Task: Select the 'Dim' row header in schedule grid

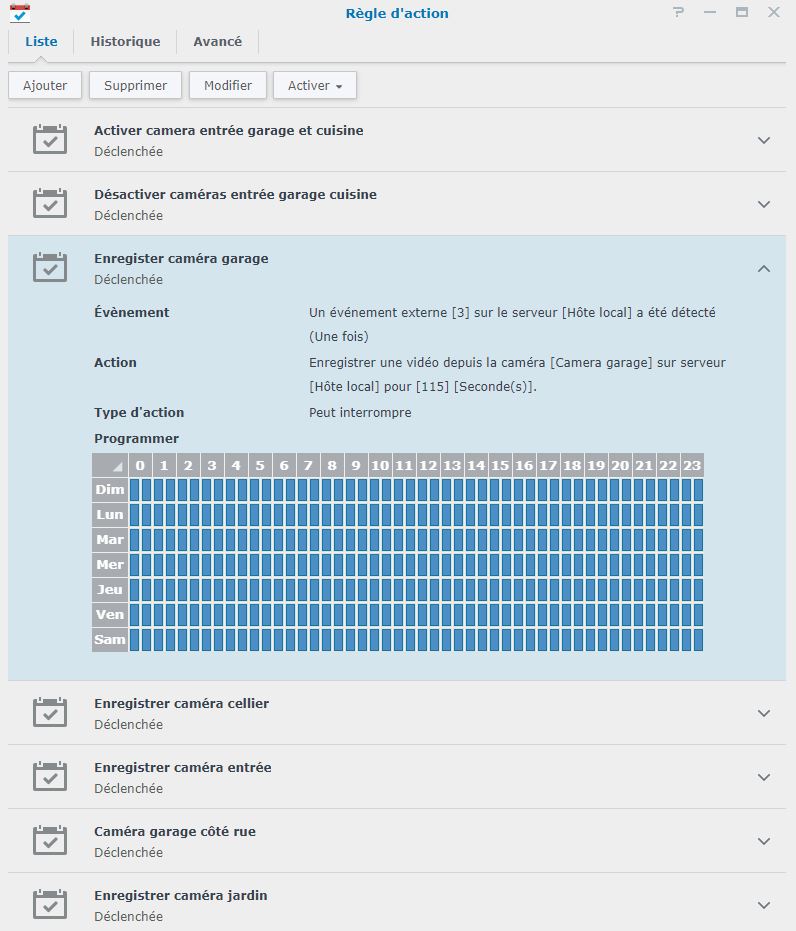Action: pyautogui.click(x=110, y=490)
